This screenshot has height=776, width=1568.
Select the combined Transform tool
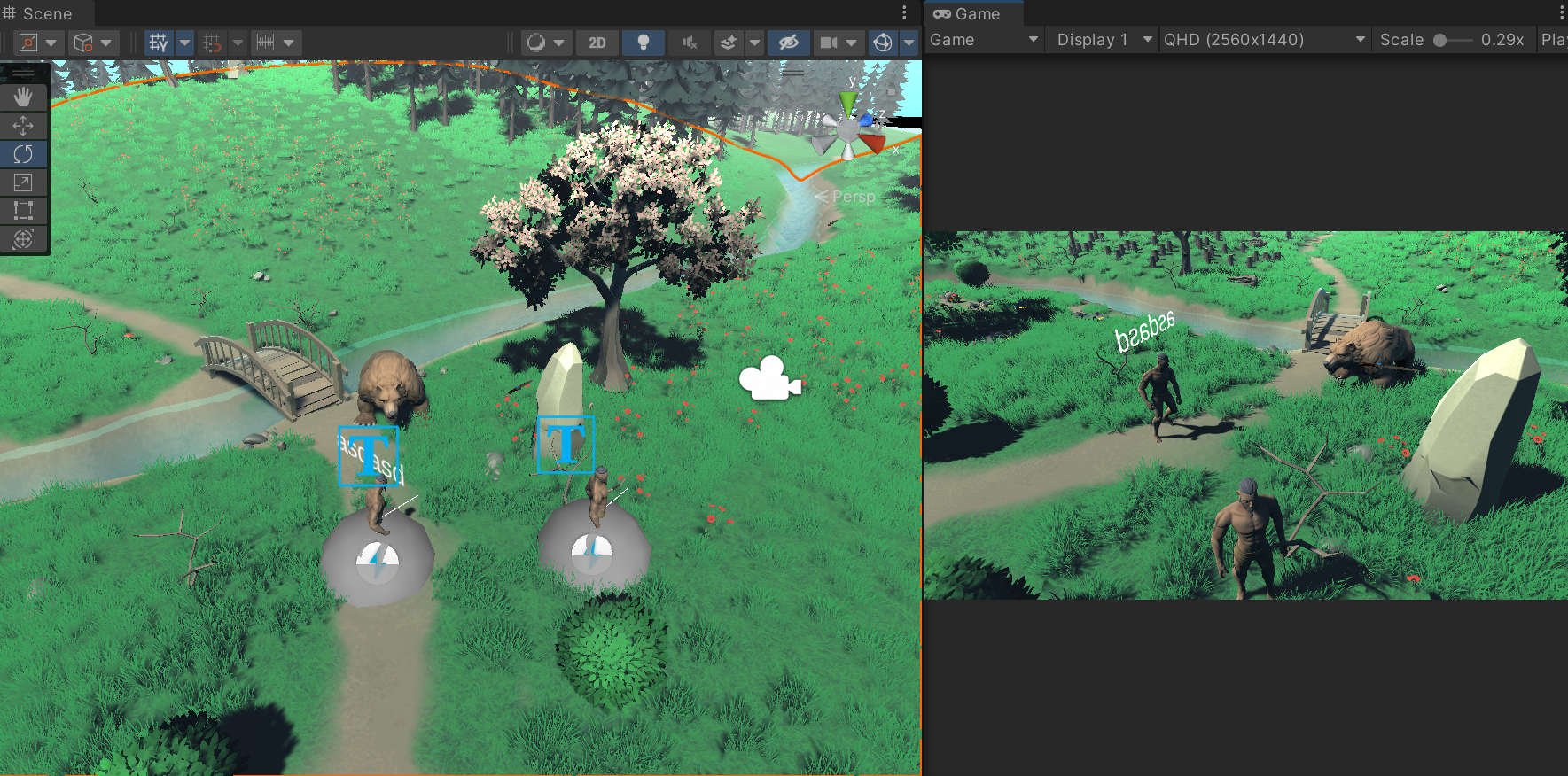[x=23, y=238]
